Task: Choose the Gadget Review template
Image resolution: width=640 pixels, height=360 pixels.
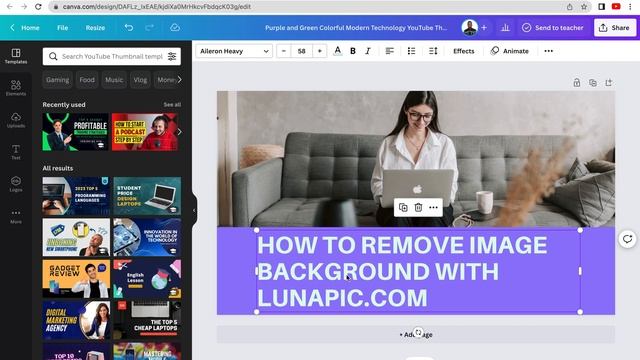Action: point(76,279)
